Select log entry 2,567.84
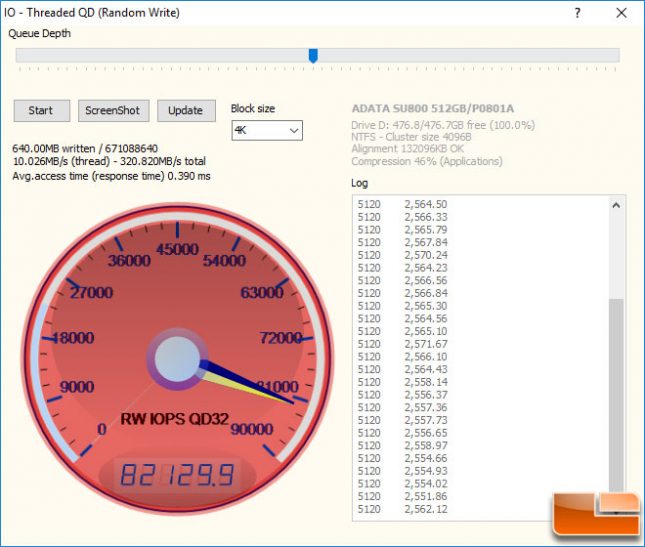This screenshot has height=547, width=645. (402, 243)
